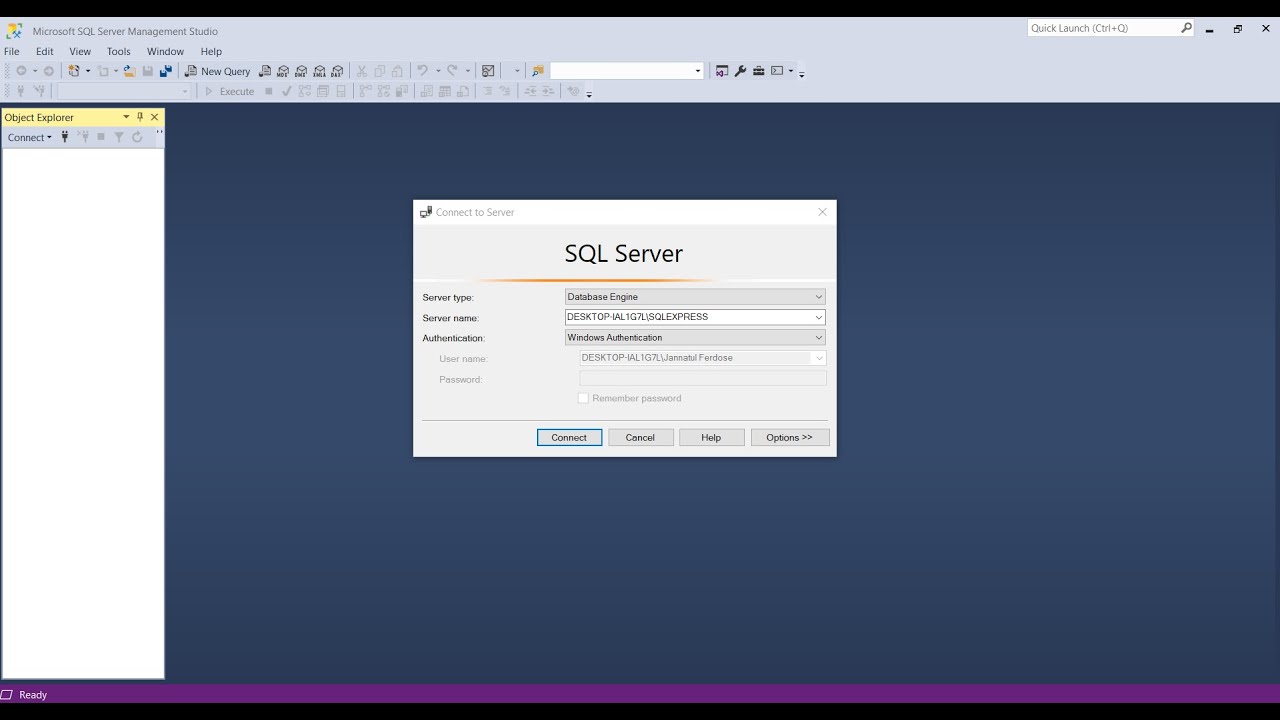Open the Activity Monitor icon

click(488, 71)
